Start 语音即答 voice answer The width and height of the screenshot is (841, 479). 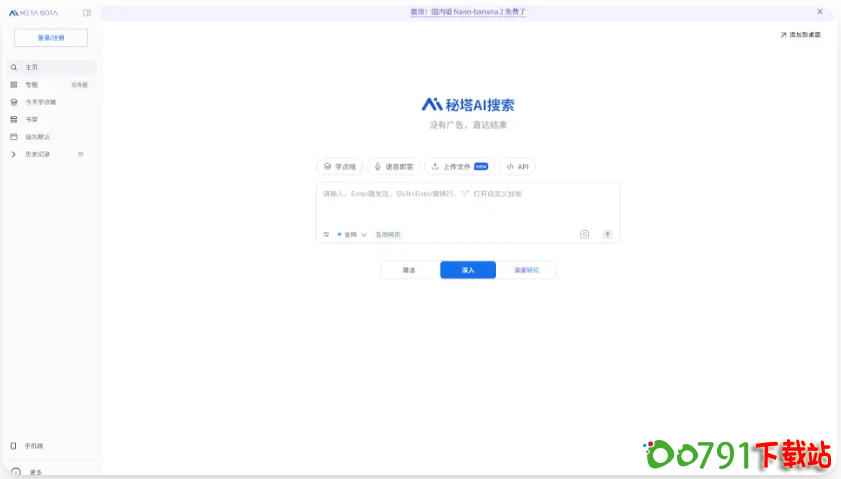[393, 167]
